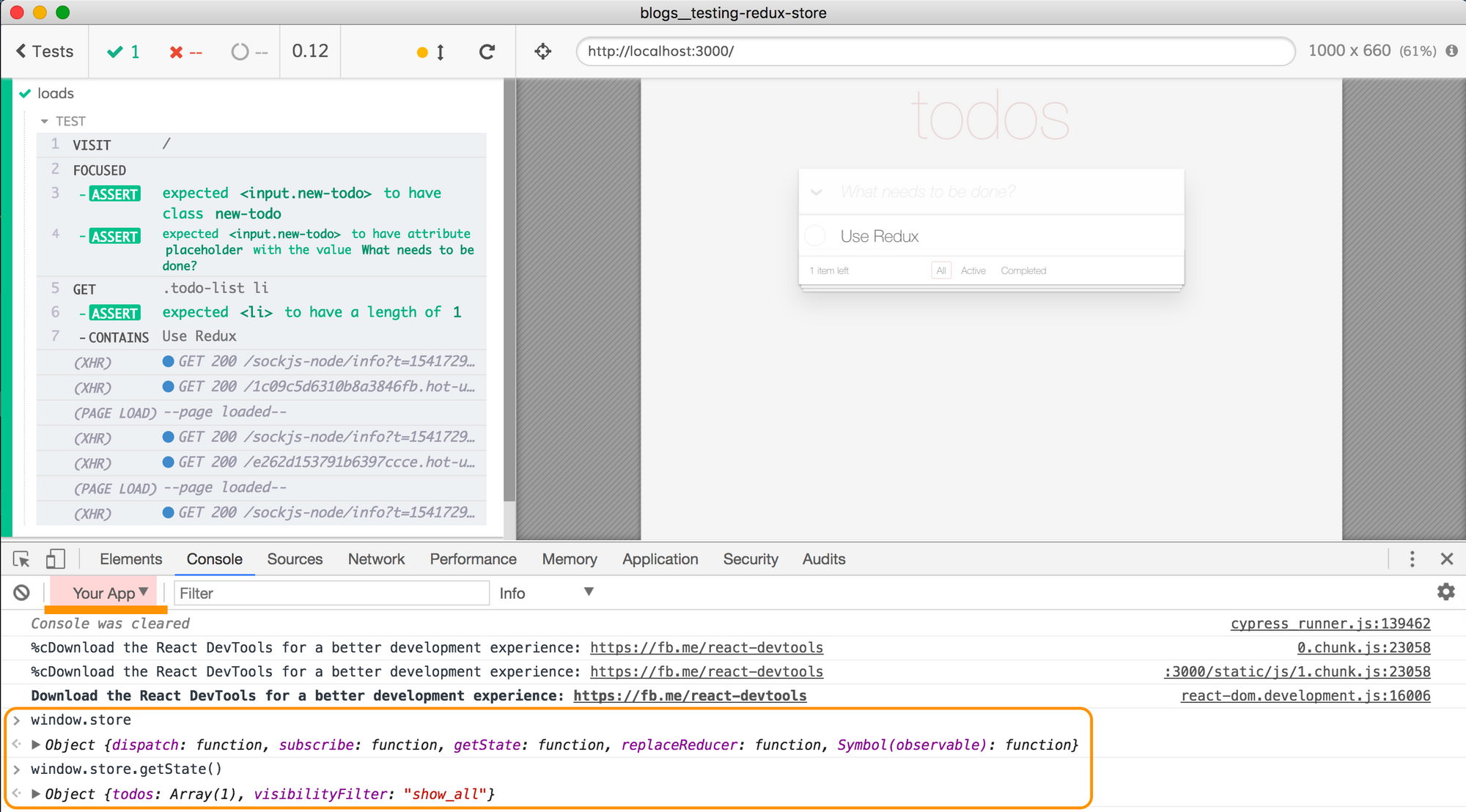This screenshot has height=812, width=1466.
Task: Toggle auto-scrolling arrow icon
Action: pos(440,52)
